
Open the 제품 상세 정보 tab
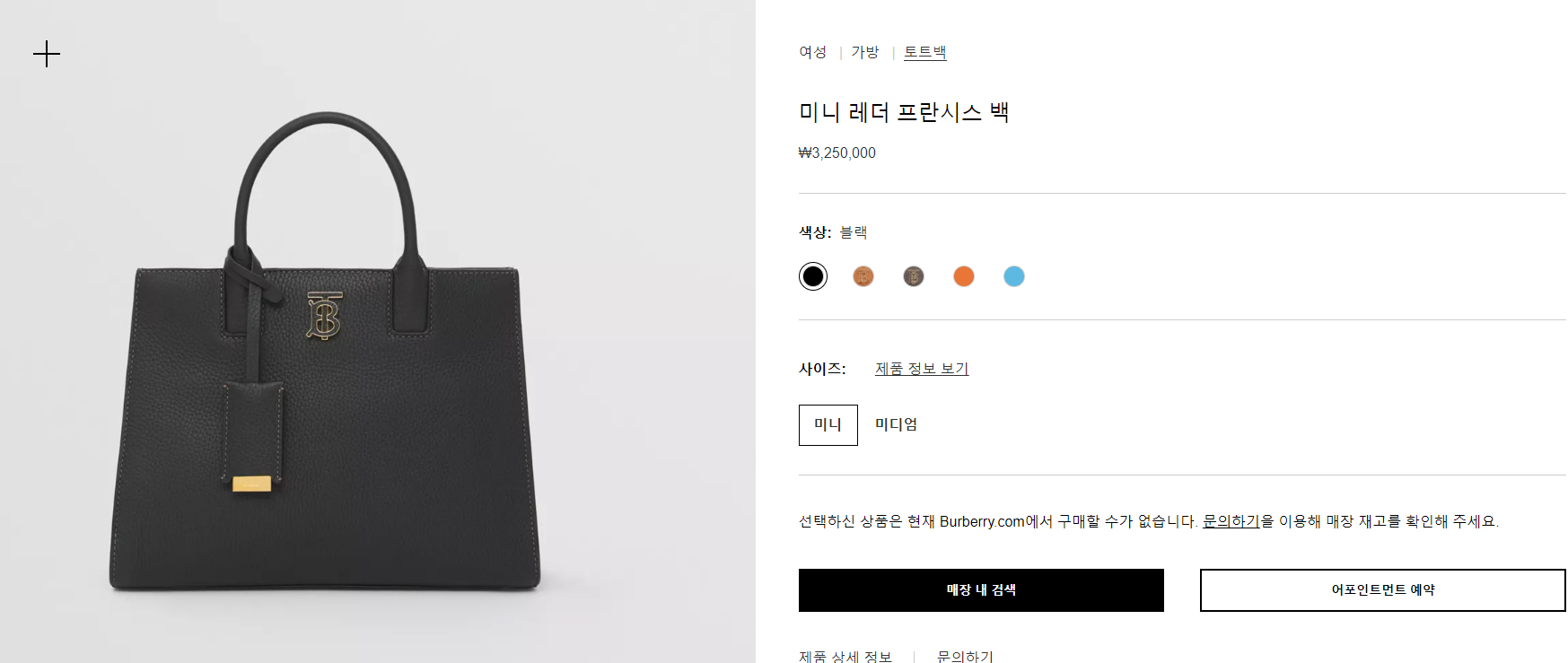click(x=845, y=656)
